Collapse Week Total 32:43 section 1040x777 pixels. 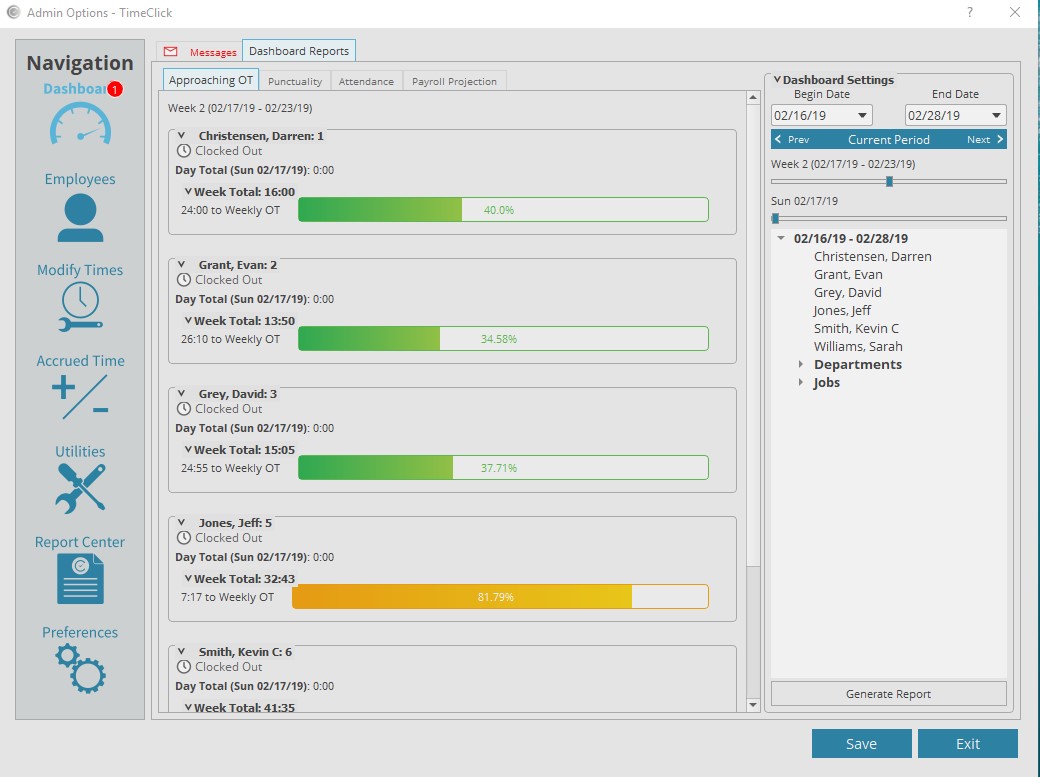188,579
